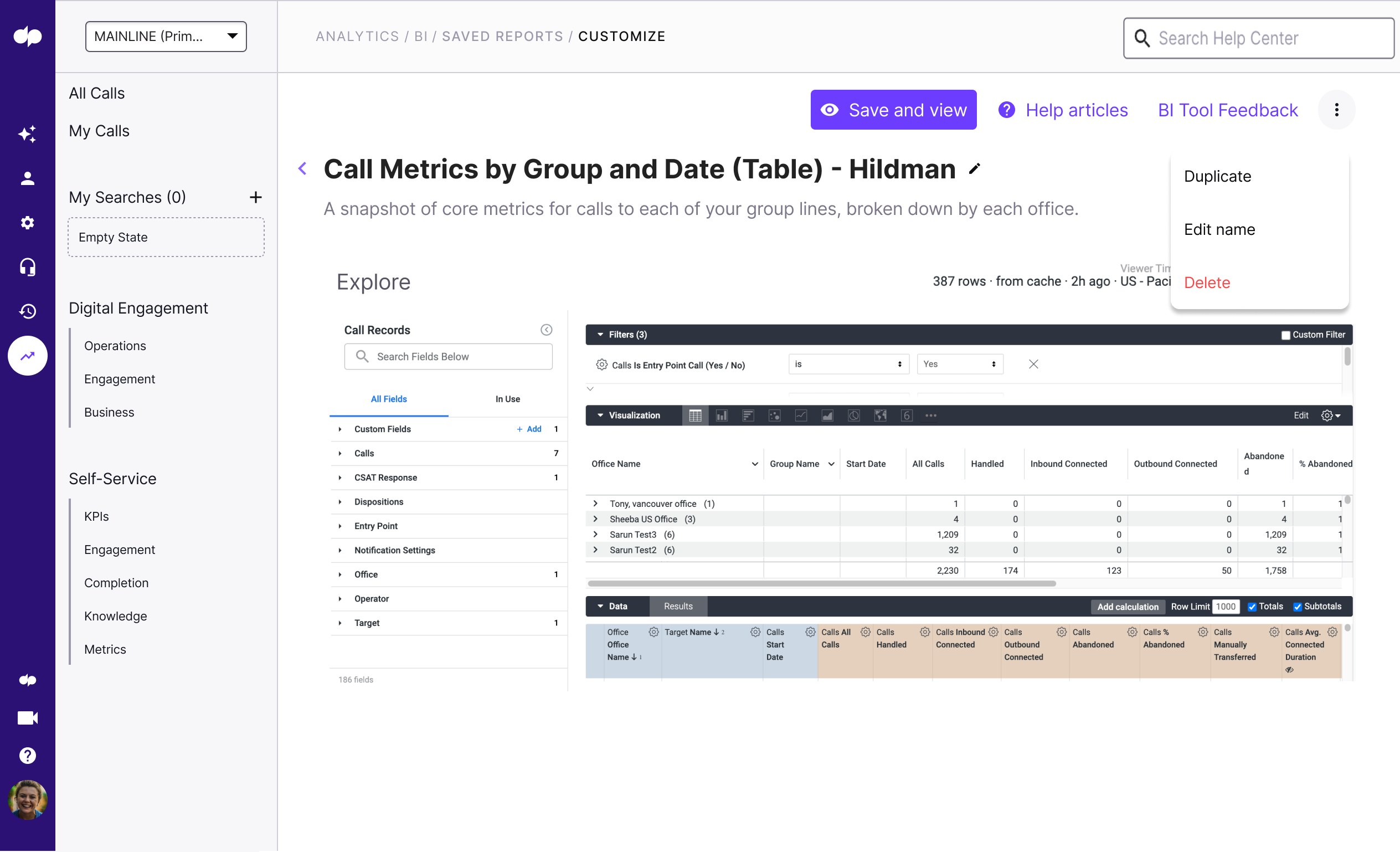Switch to the In Use tab
1400x852 pixels.
[x=507, y=399]
